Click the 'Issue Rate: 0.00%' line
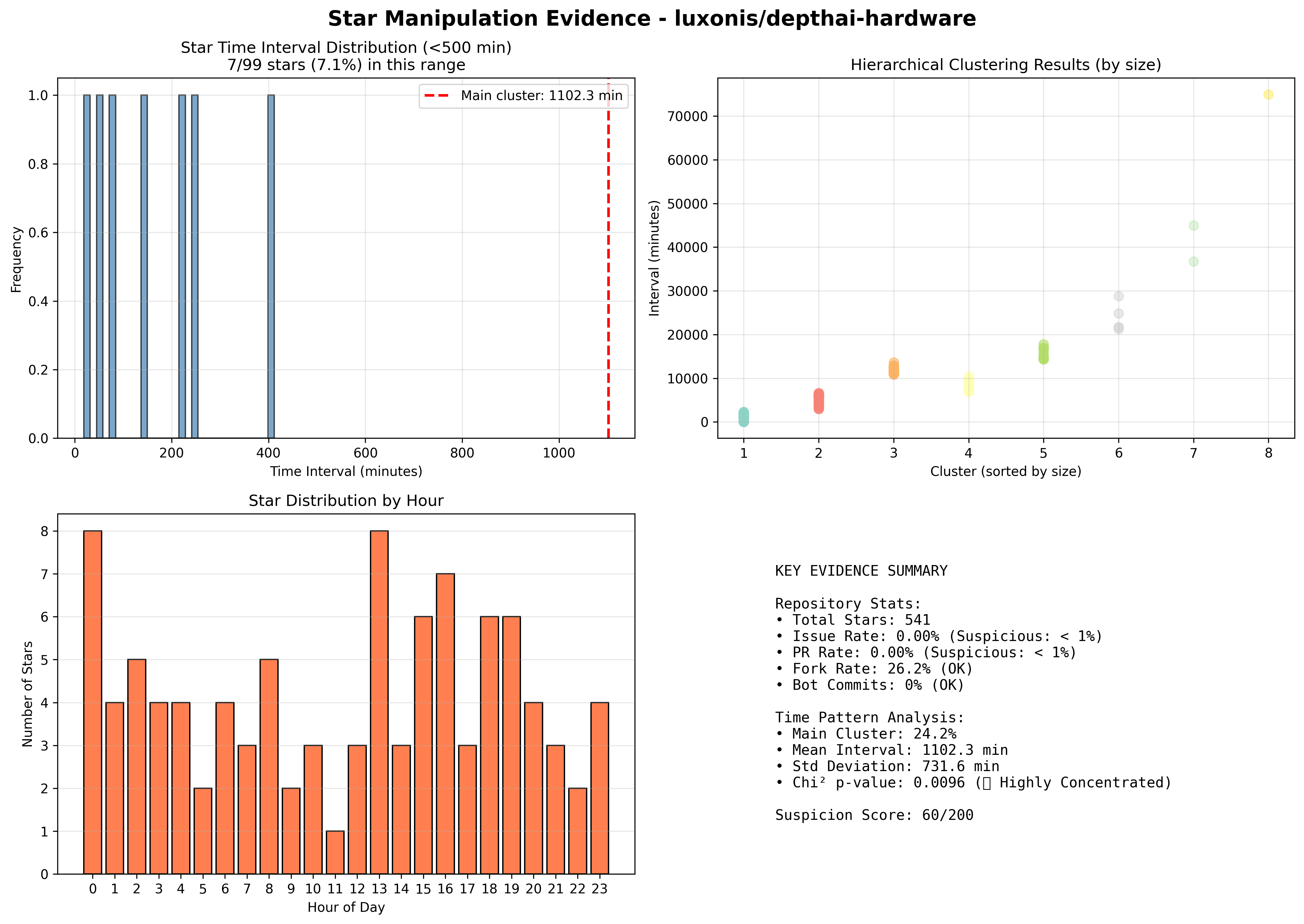Viewport: 1304px width, 924px height. click(939, 636)
